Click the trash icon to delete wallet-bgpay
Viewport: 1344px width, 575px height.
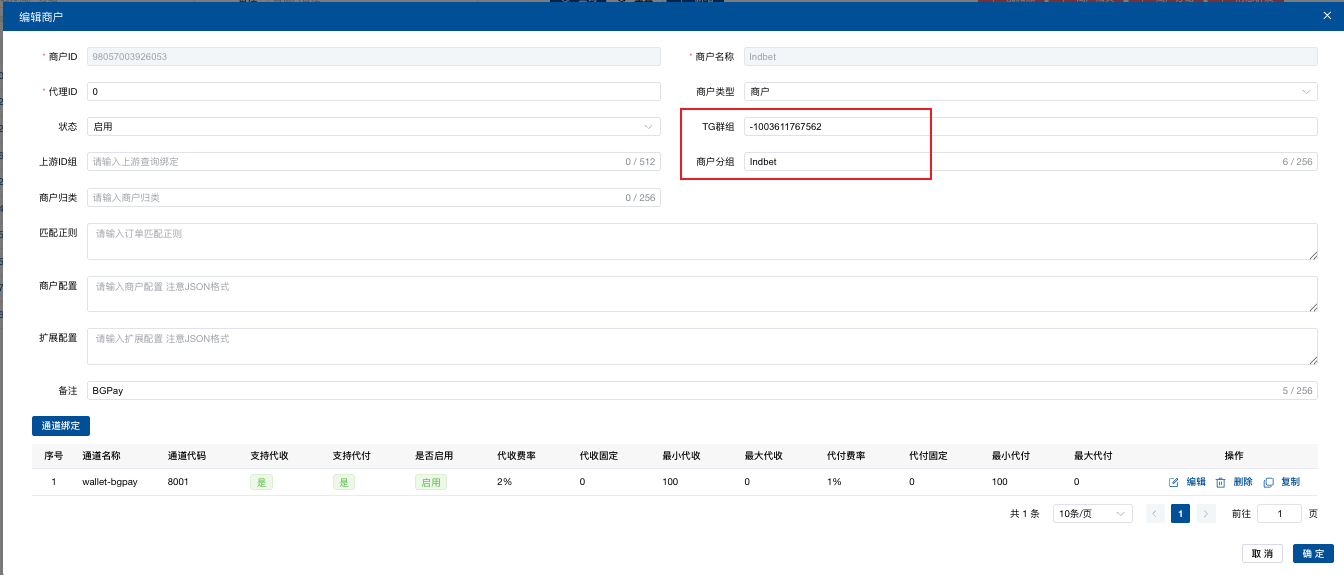1220,482
